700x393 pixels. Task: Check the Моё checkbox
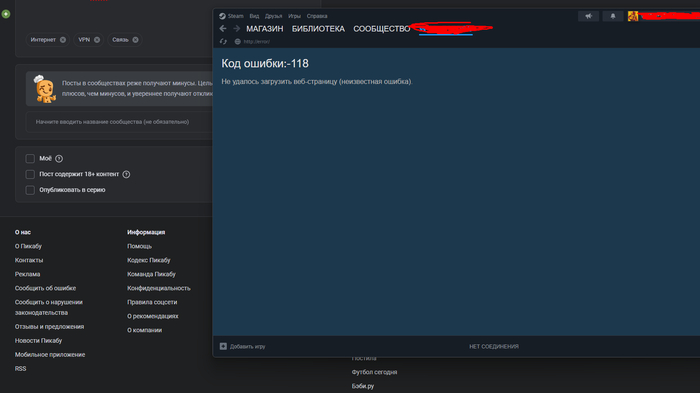click(x=30, y=159)
